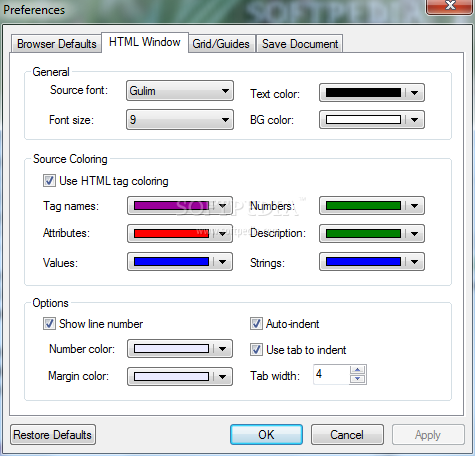This screenshot has width=475, height=456.
Task: Click the green Numbers color swatch
Action: [x=363, y=206]
